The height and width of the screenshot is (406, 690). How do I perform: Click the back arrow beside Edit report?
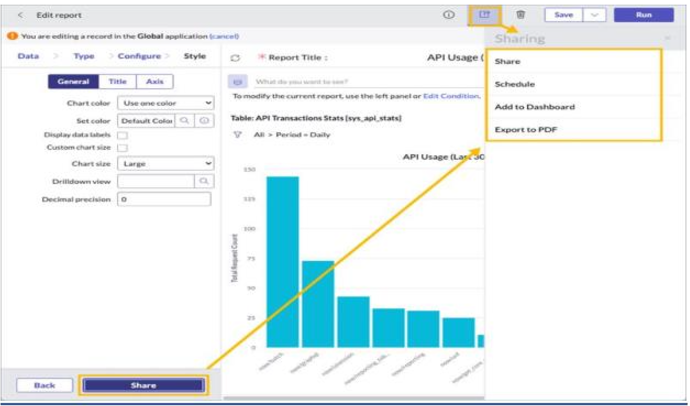[x=20, y=15]
